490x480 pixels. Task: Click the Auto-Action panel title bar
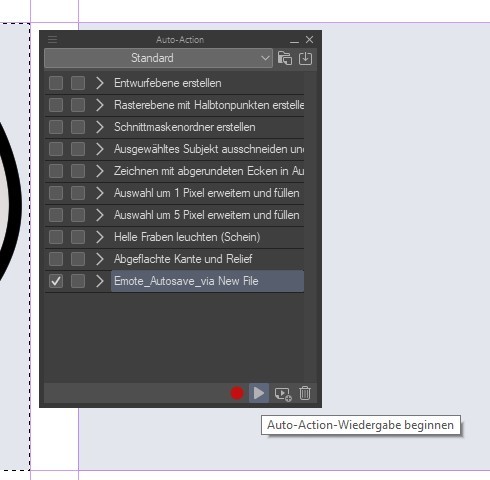[180, 40]
